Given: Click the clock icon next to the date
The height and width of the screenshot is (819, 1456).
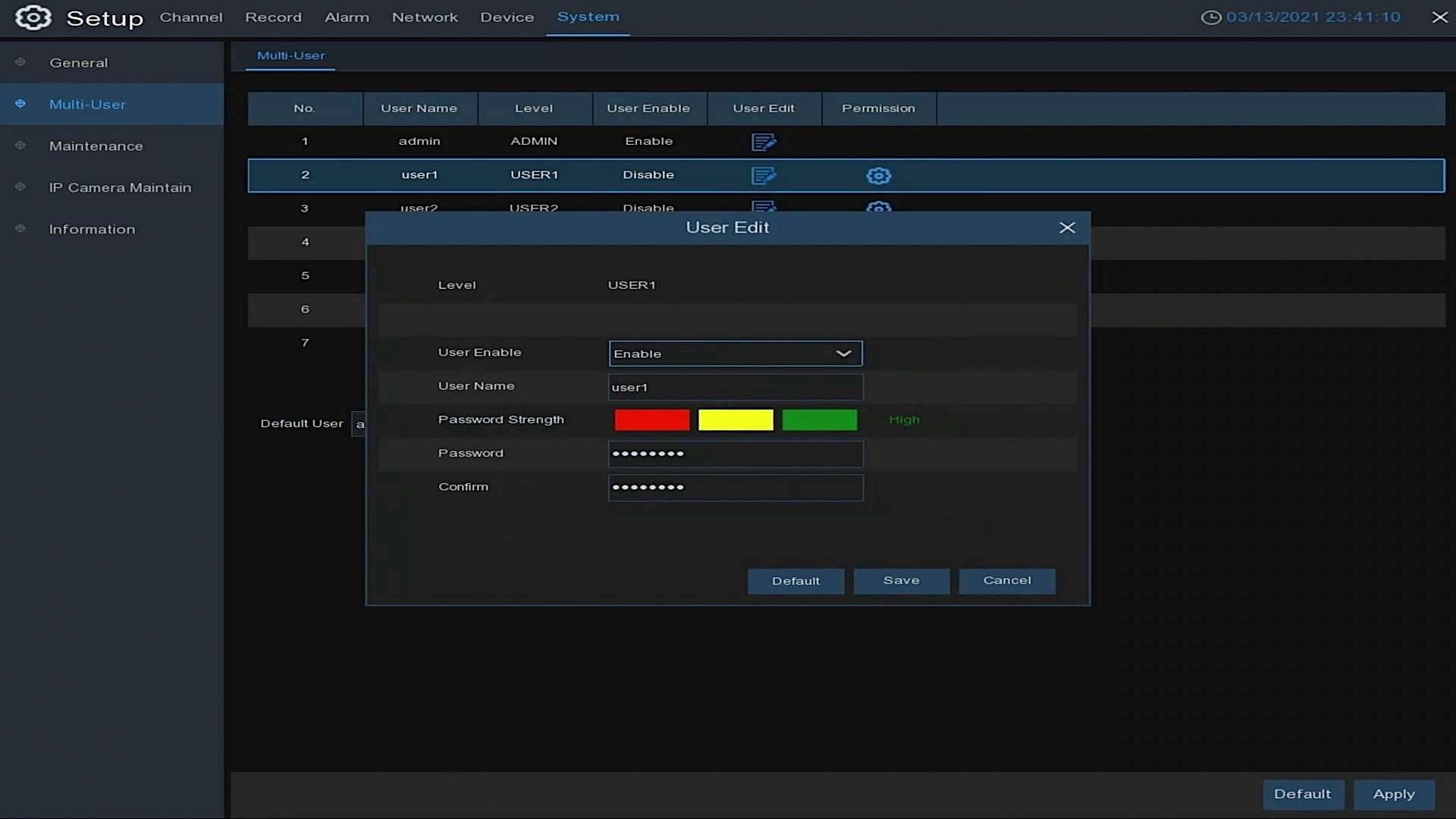Looking at the screenshot, I should tap(1211, 17).
